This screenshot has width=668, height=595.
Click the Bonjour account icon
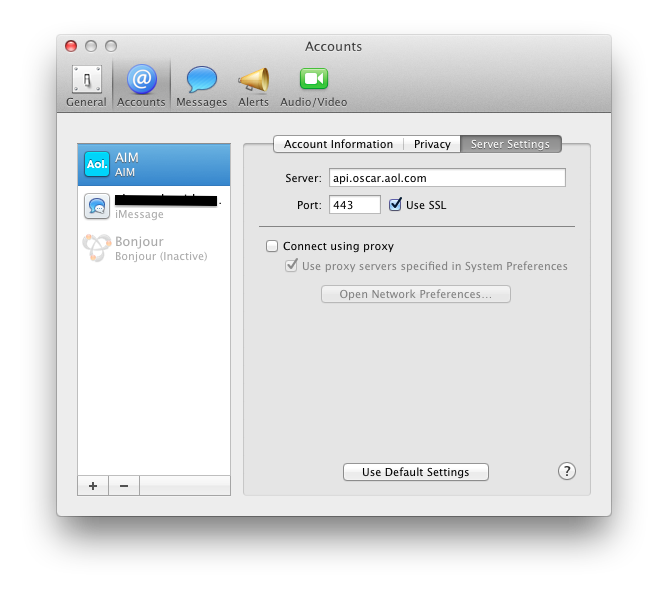tap(97, 247)
